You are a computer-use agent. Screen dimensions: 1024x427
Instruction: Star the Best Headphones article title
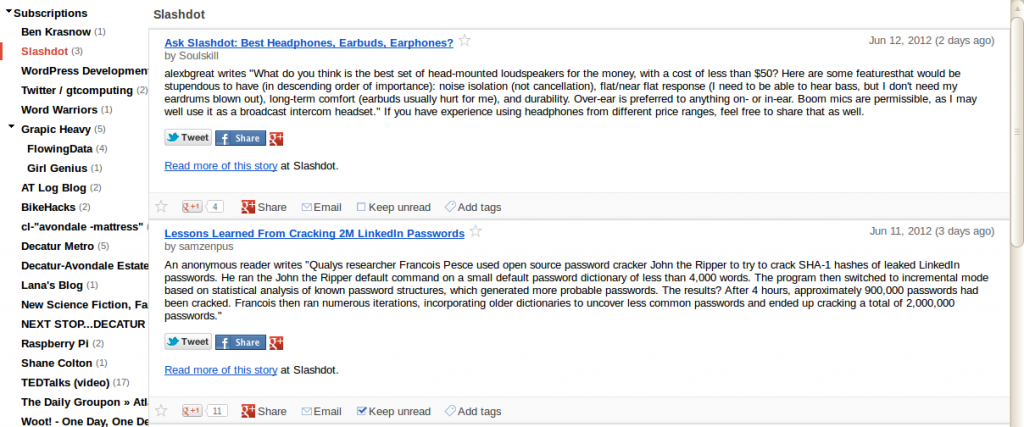(464, 41)
